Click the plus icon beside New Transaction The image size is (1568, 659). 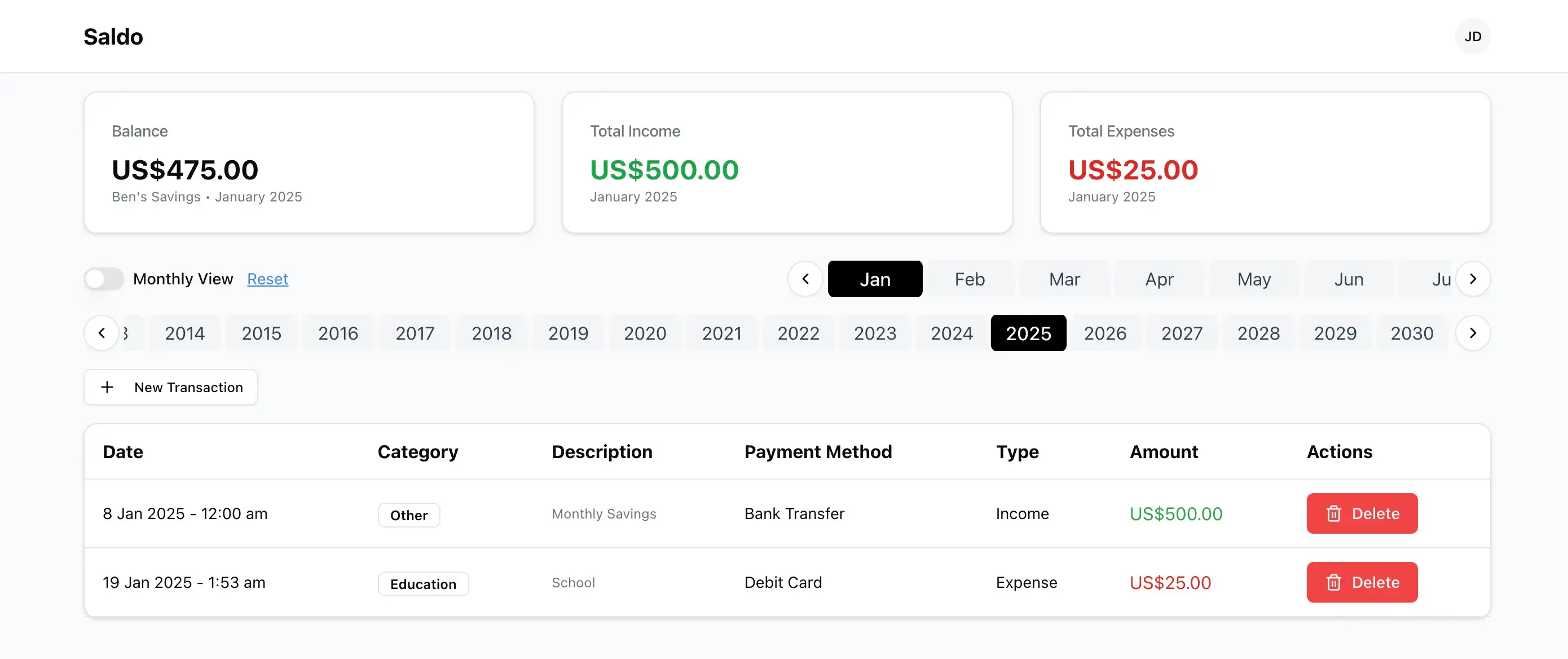107,386
